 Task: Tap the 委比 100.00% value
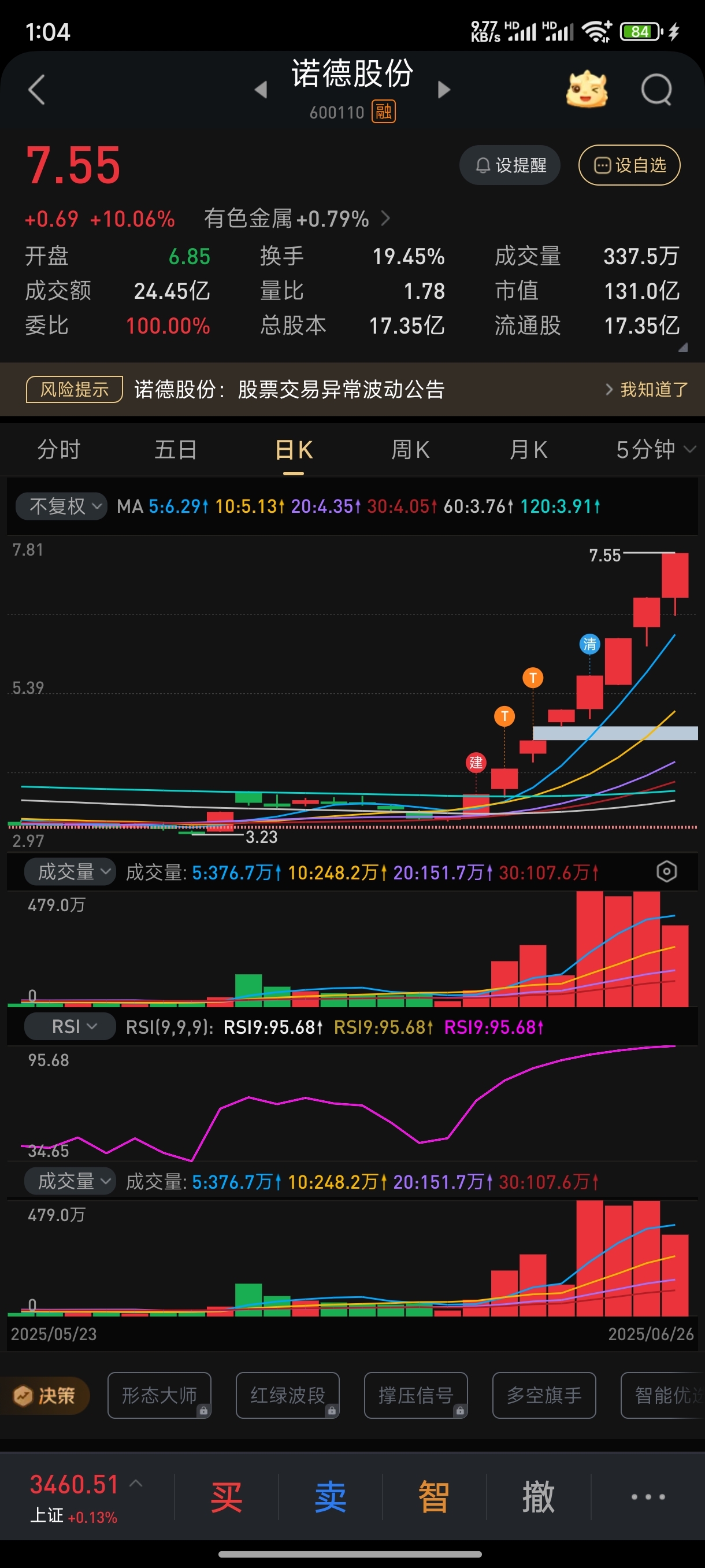point(168,326)
